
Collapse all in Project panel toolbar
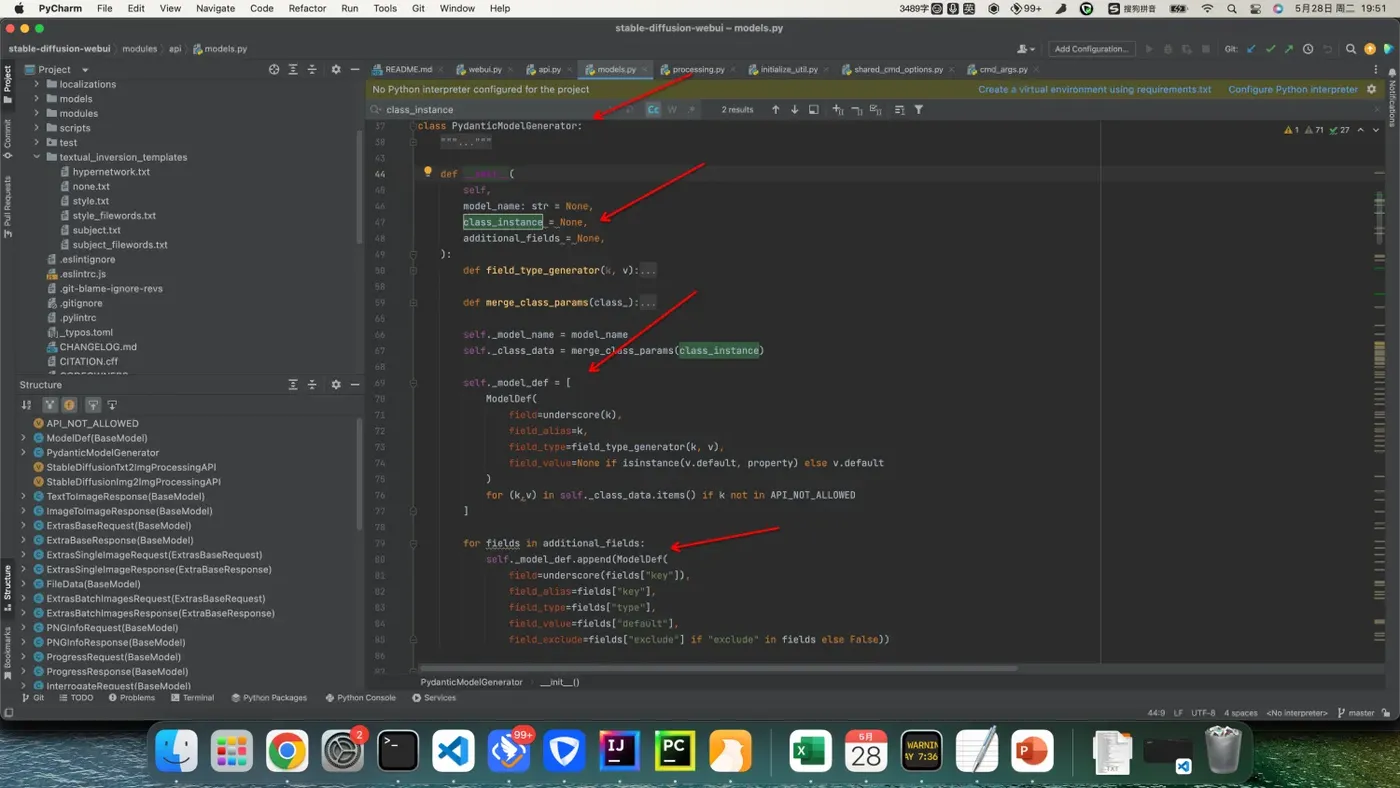tap(312, 70)
